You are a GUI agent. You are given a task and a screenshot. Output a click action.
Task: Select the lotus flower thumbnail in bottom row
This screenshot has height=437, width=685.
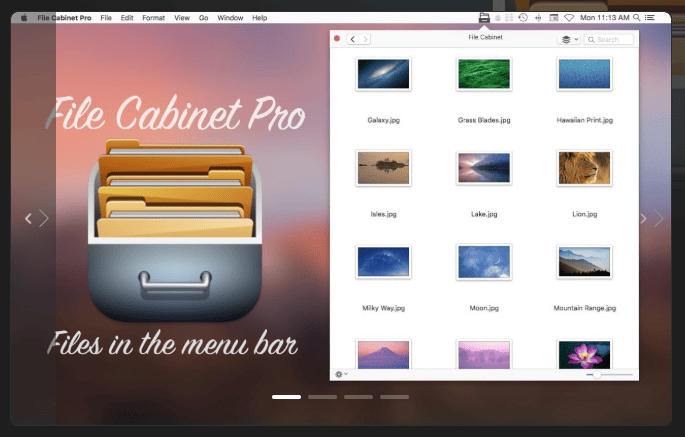[x=585, y=354]
